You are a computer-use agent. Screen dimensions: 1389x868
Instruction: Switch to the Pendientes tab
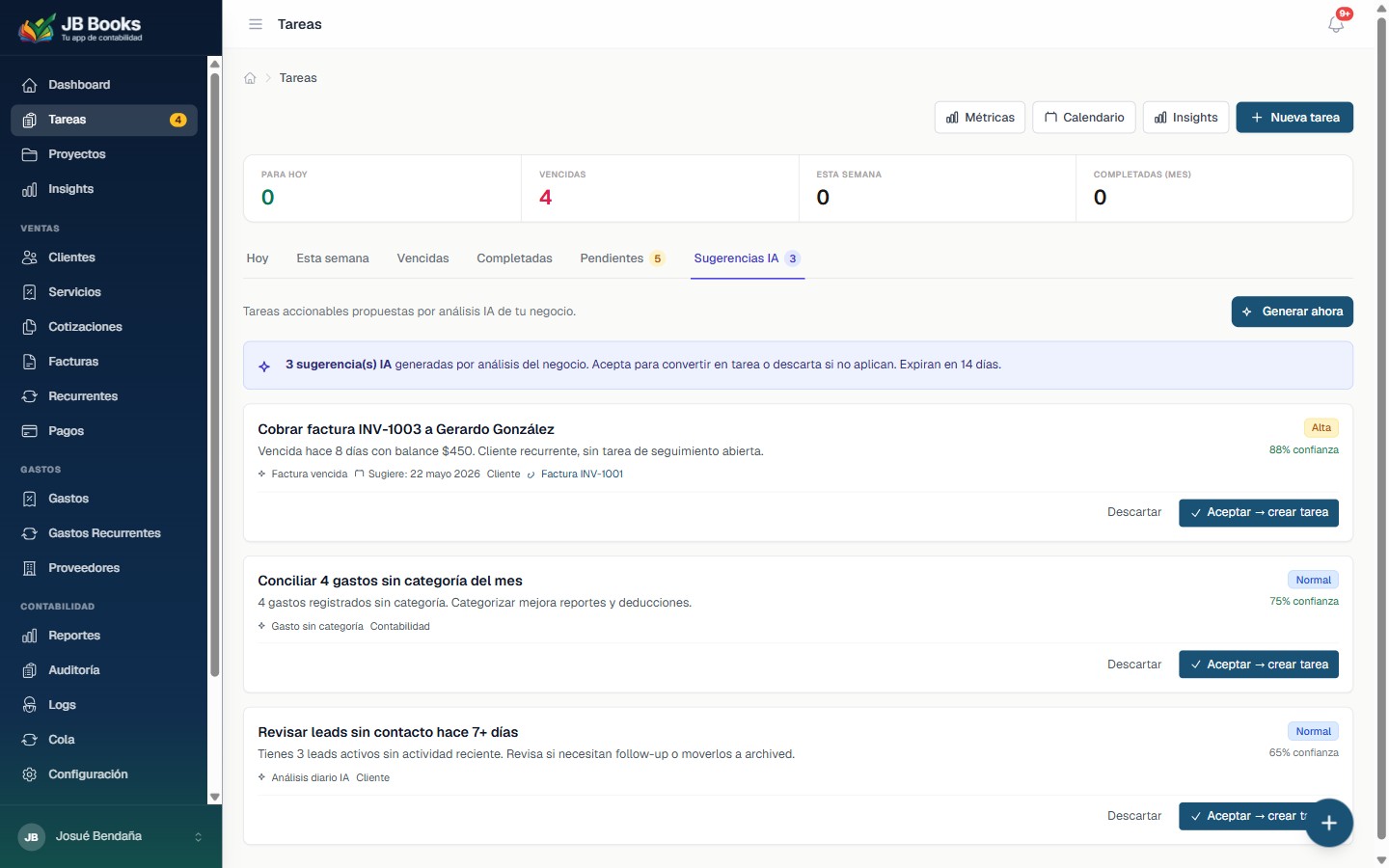coord(622,258)
